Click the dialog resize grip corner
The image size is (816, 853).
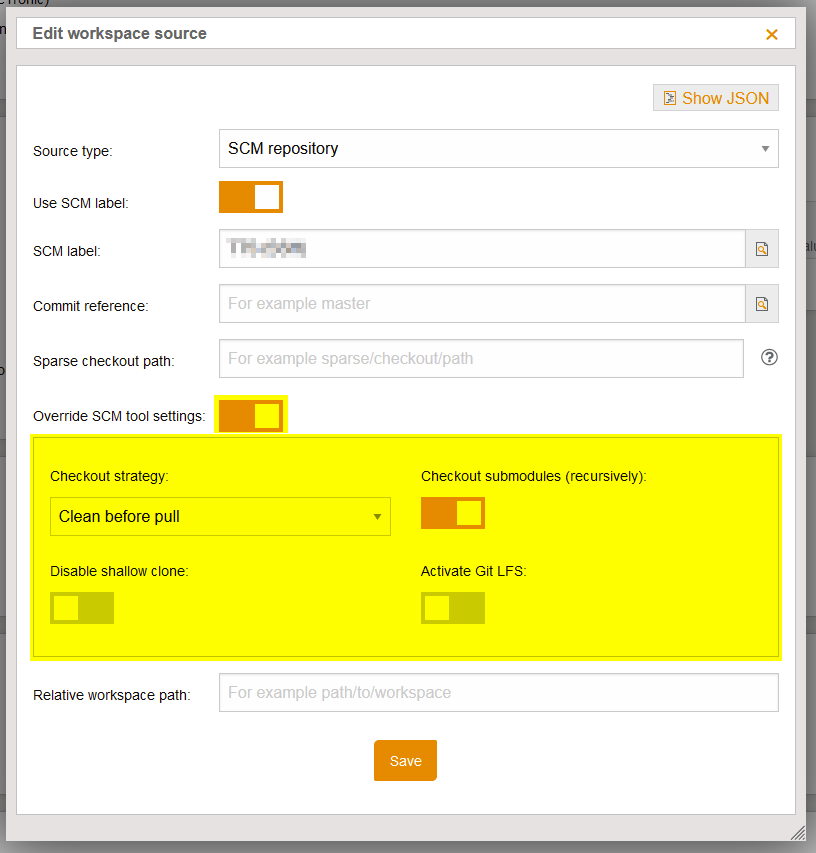coord(798,832)
